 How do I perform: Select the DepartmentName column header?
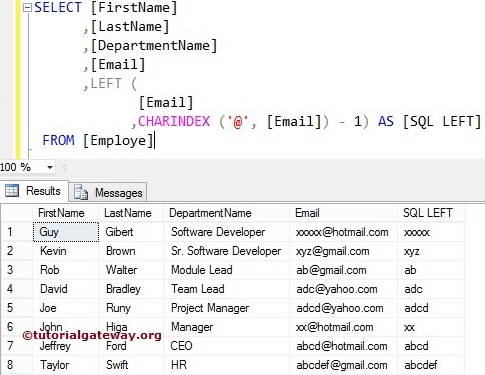click(x=226, y=213)
